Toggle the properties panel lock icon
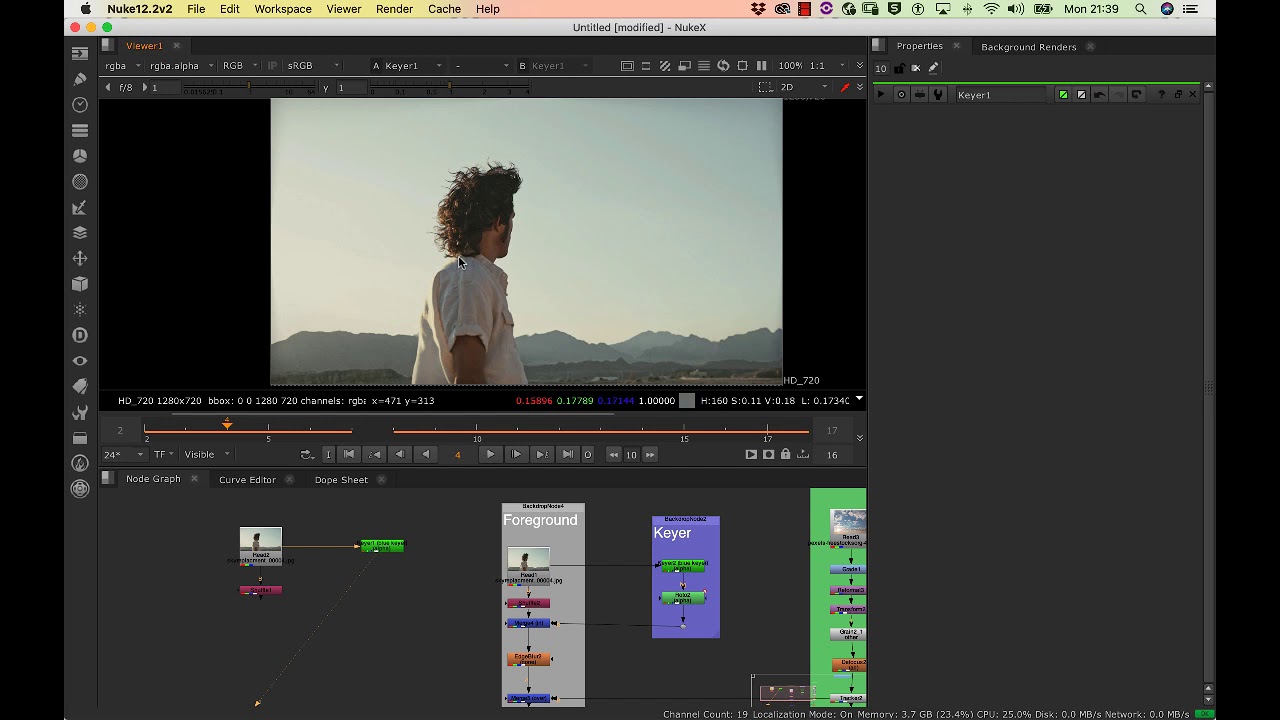1280x720 pixels. pos(899,68)
